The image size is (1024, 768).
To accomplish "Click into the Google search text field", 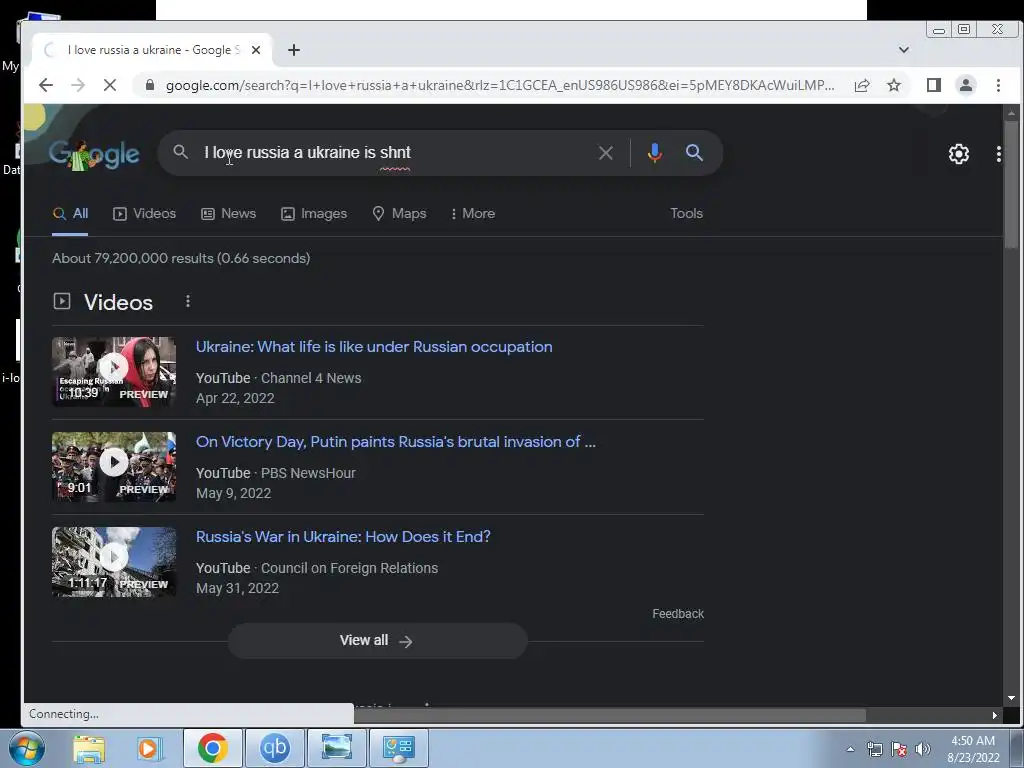I will 392,153.
